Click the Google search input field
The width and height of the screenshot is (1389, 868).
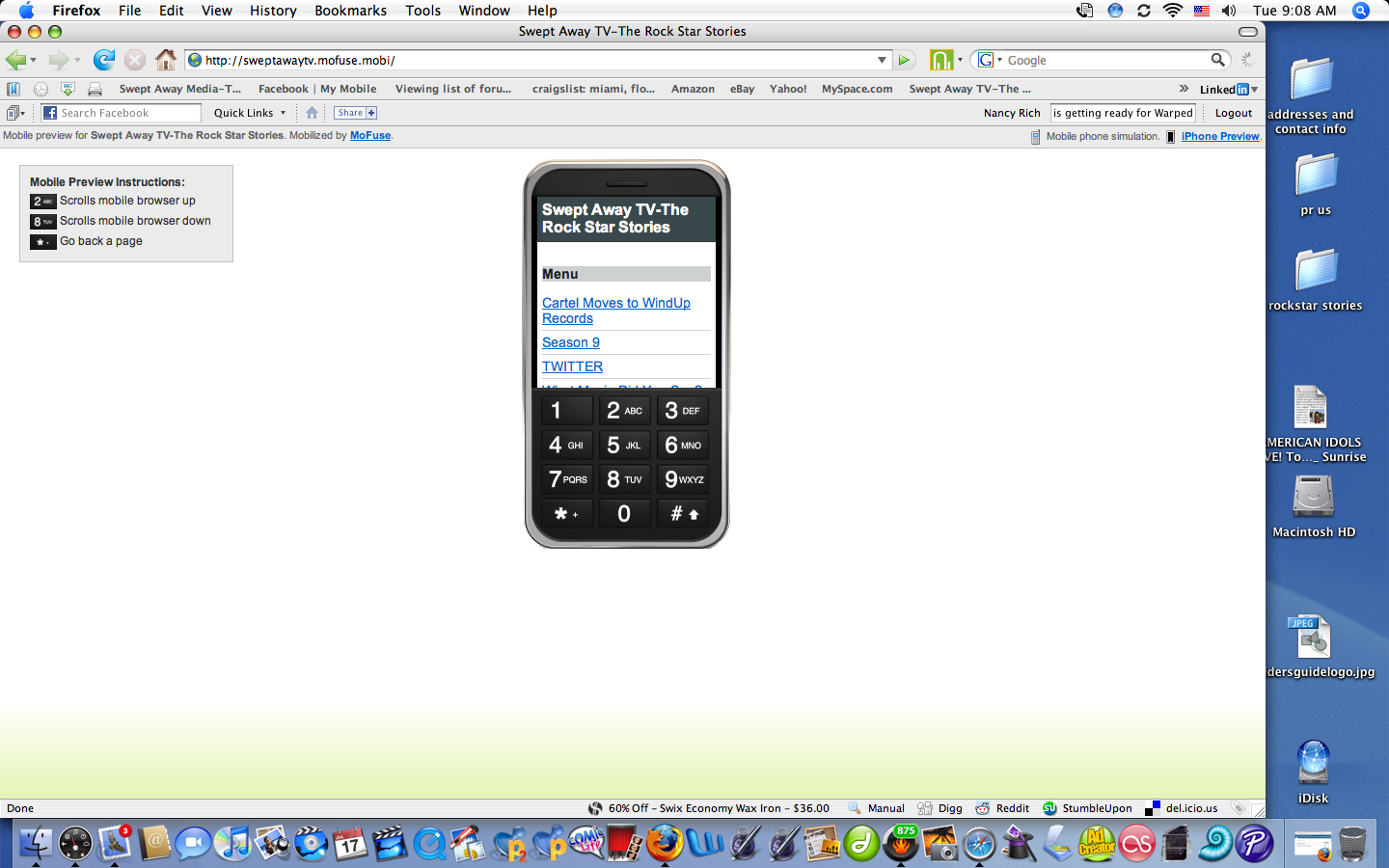1107,60
